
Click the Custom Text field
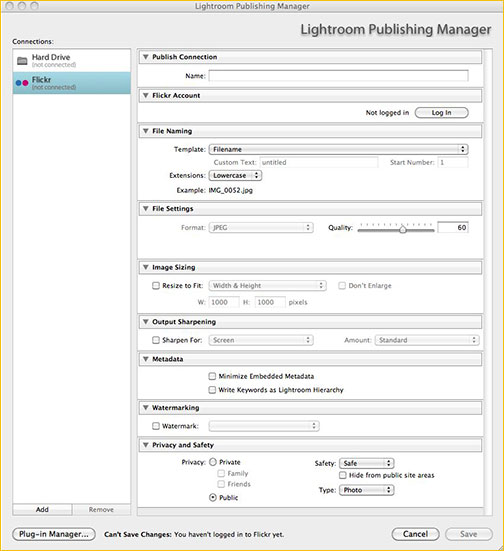point(319,163)
